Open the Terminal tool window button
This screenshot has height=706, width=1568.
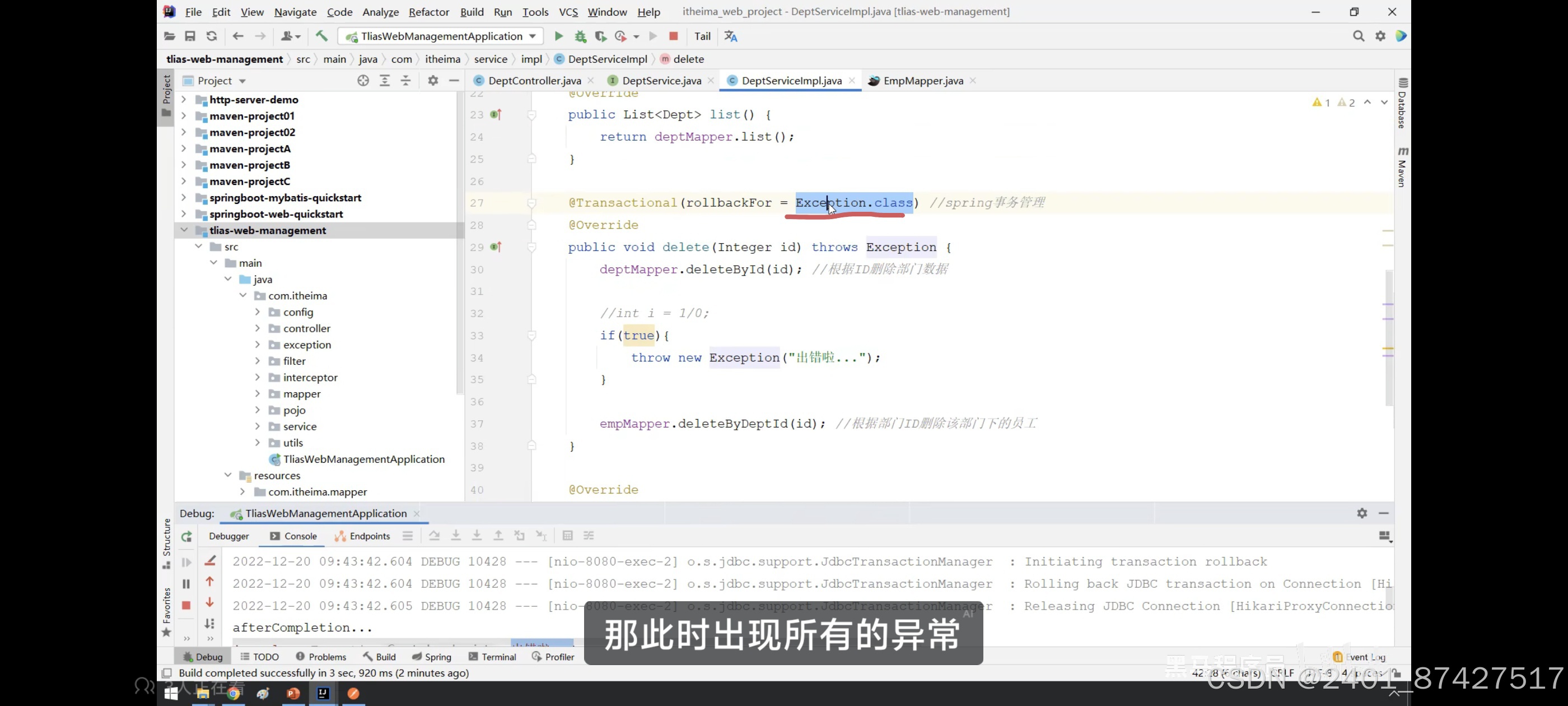(492, 657)
